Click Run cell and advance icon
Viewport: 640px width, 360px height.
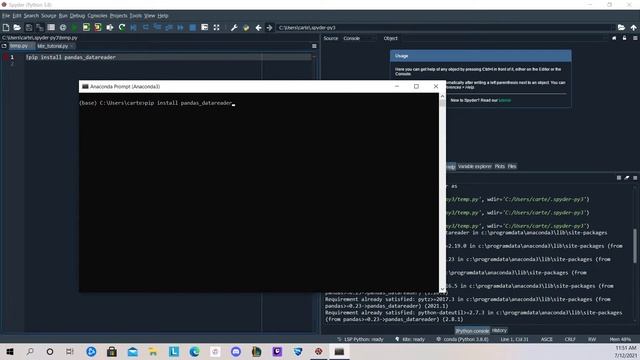coord(98,27)
